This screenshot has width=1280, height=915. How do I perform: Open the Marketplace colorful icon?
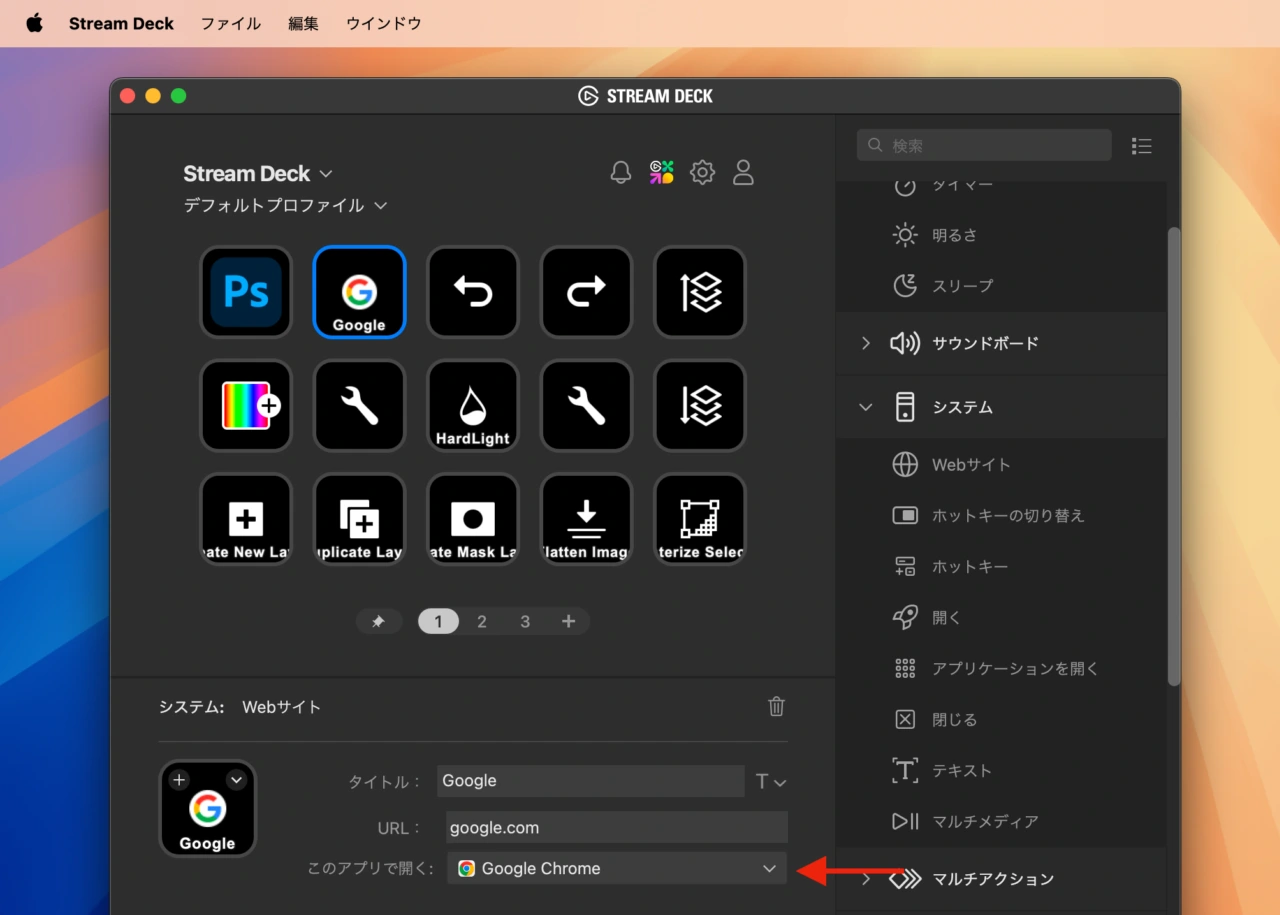click(661, 173)
